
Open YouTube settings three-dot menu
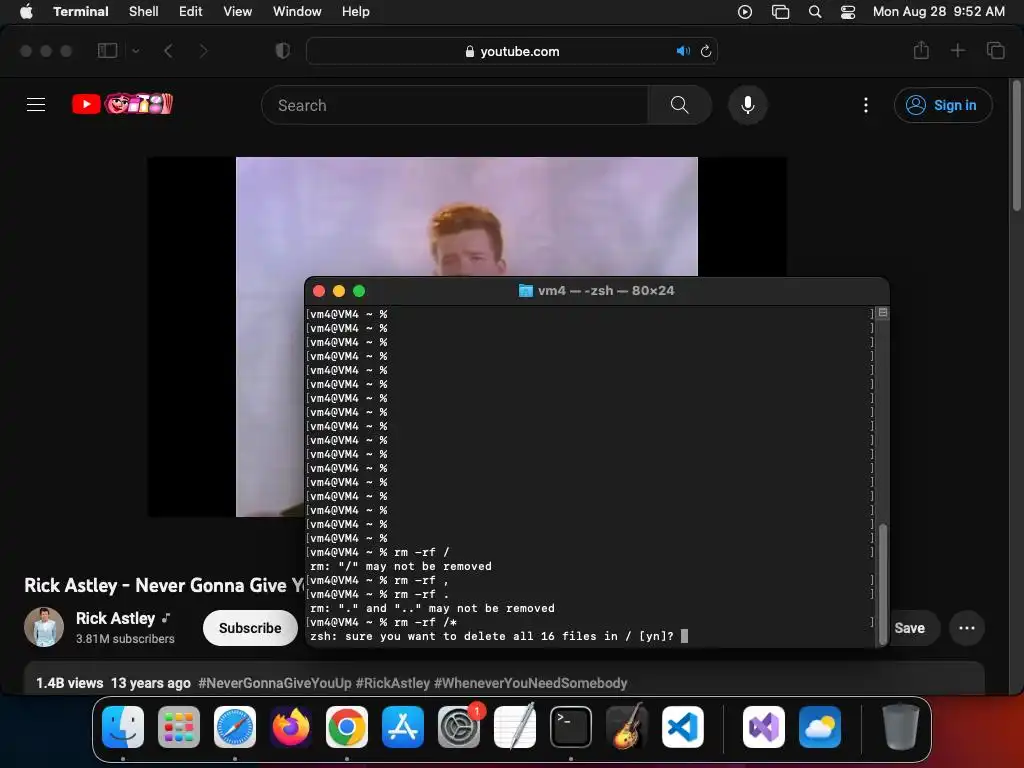(x=866, y=105)
